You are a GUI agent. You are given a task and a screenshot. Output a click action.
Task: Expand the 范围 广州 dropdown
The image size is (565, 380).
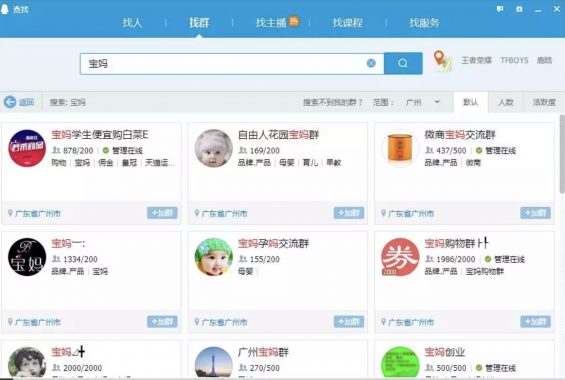423,102
